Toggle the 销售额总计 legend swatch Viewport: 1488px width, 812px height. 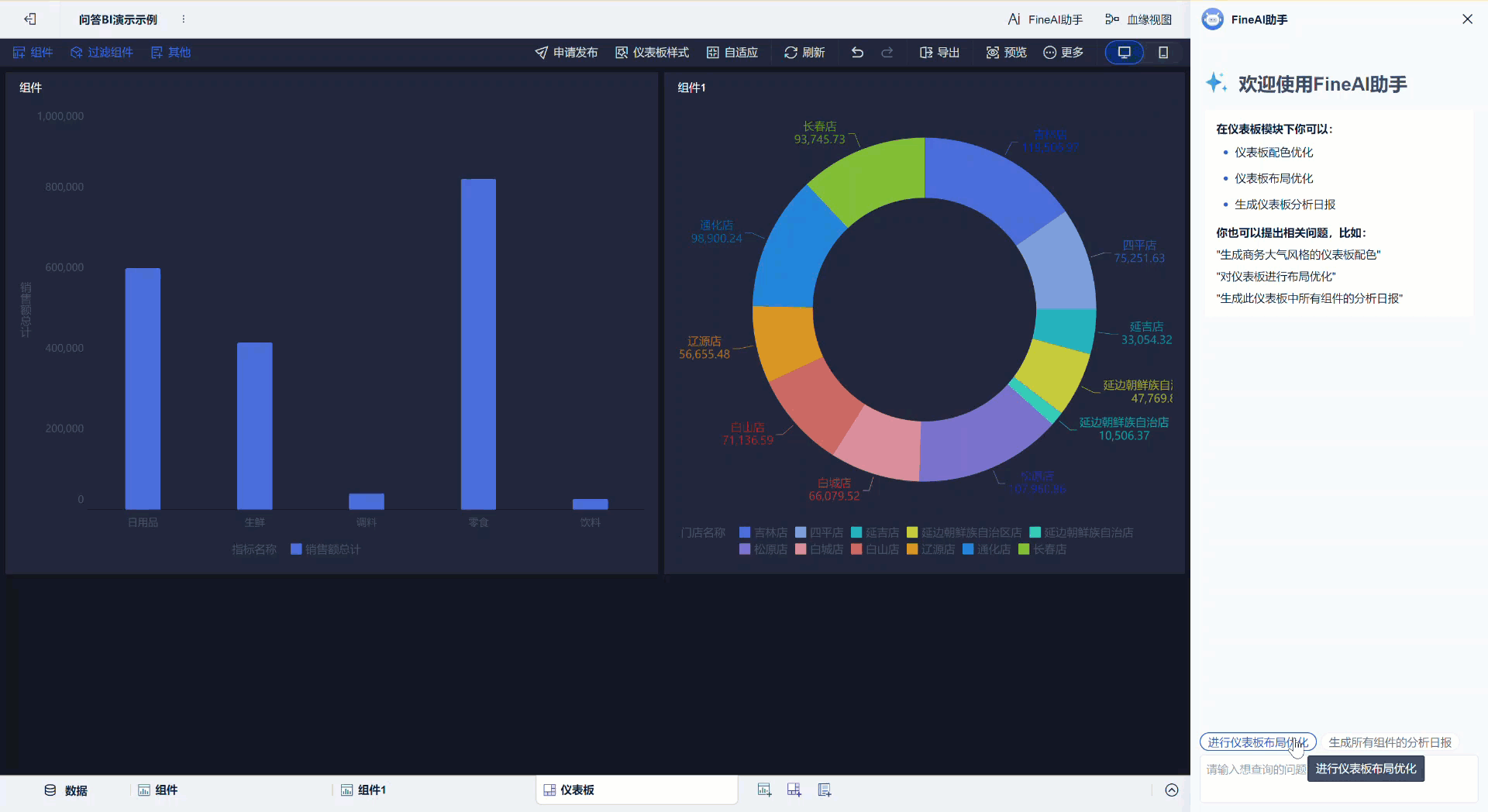tap(296, 549)
